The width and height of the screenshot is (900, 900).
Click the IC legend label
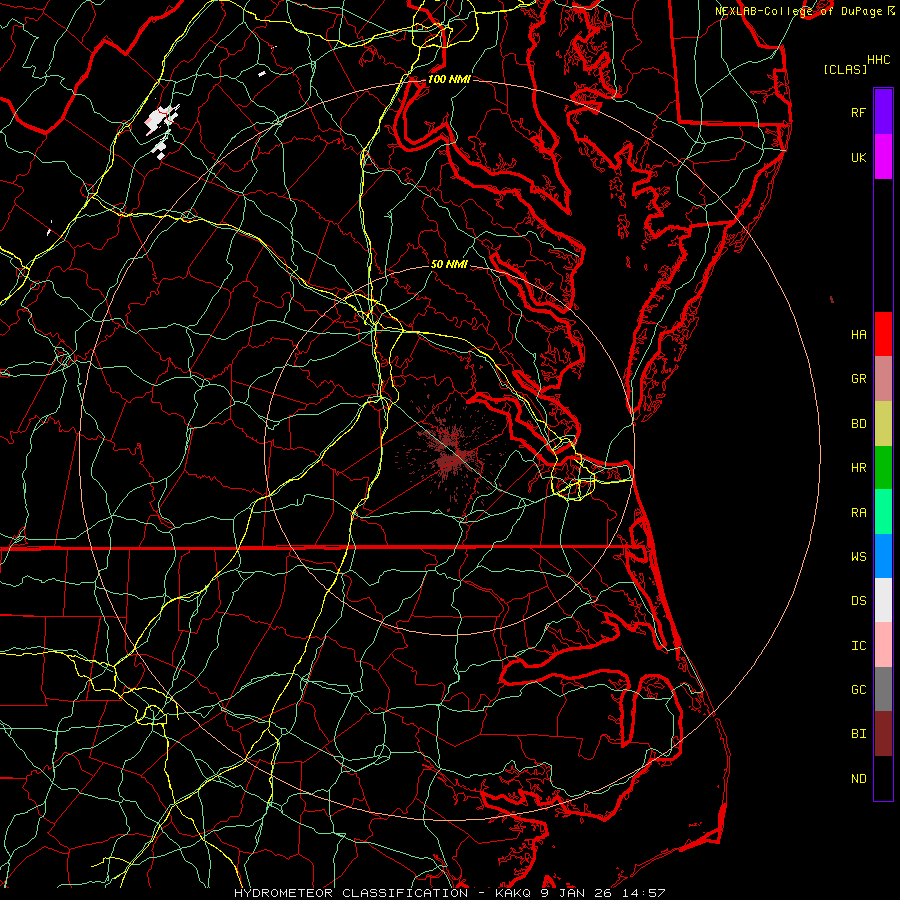pos(858,646)
